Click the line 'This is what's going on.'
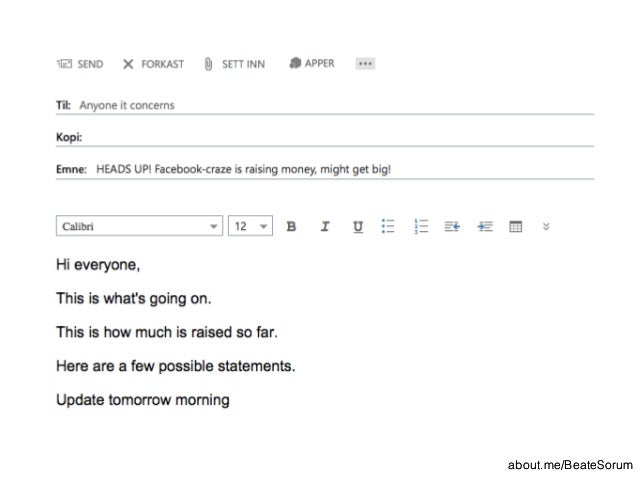Image resolution: width=638 pixels, height=479 pixels. click(x=134, y=299)
